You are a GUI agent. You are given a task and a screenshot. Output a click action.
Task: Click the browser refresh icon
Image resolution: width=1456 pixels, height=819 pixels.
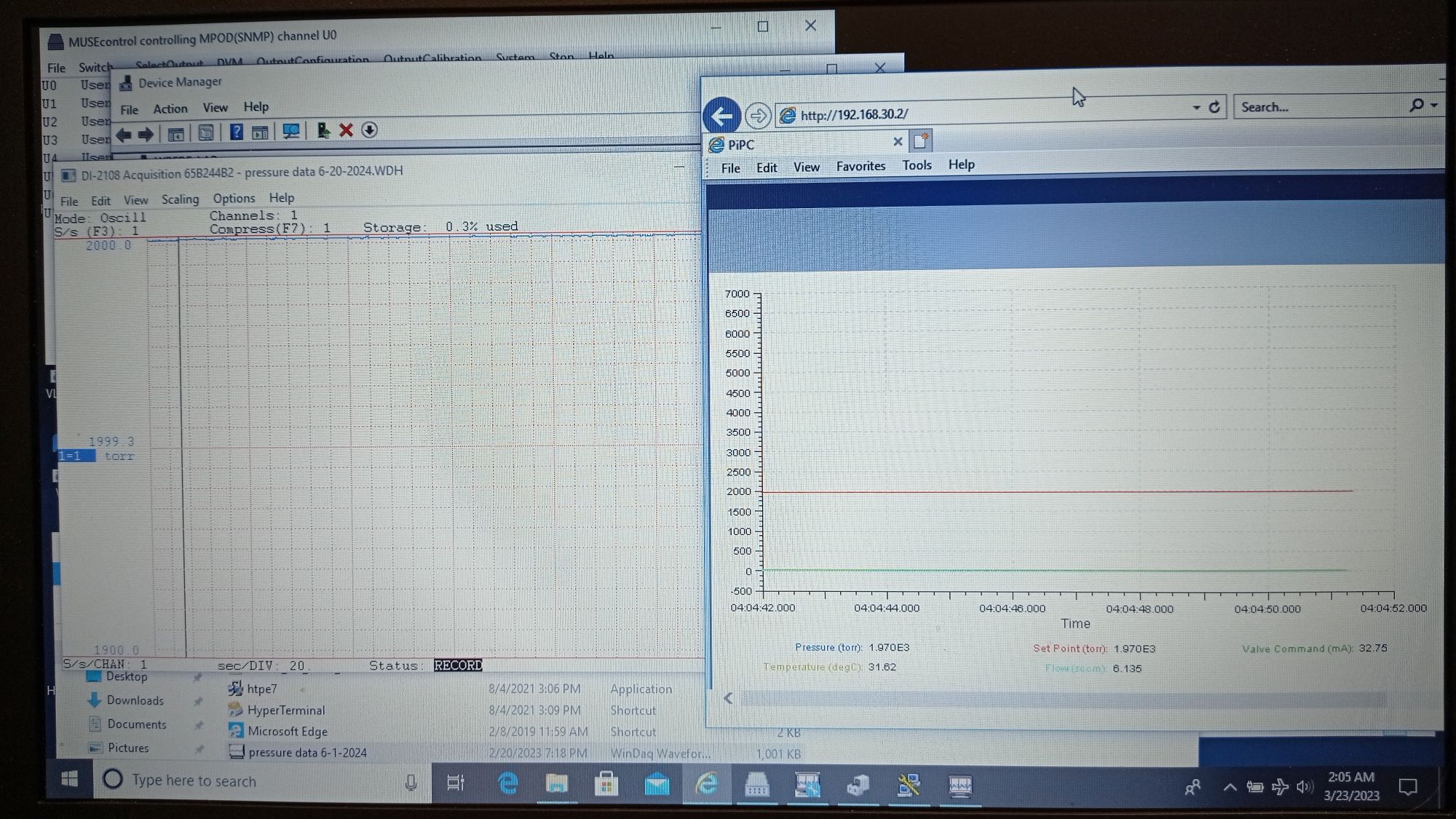(x=1214, y=107)
